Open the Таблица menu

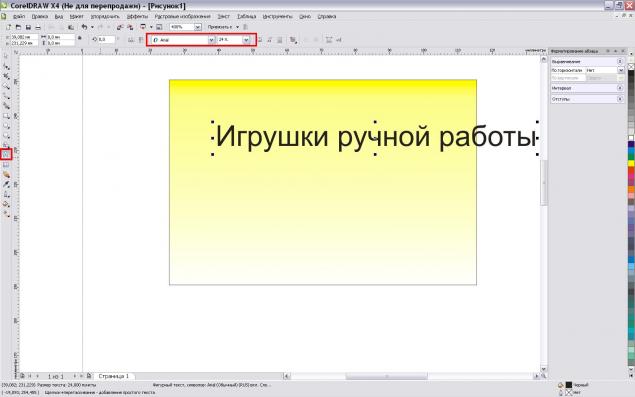point(247,17)
